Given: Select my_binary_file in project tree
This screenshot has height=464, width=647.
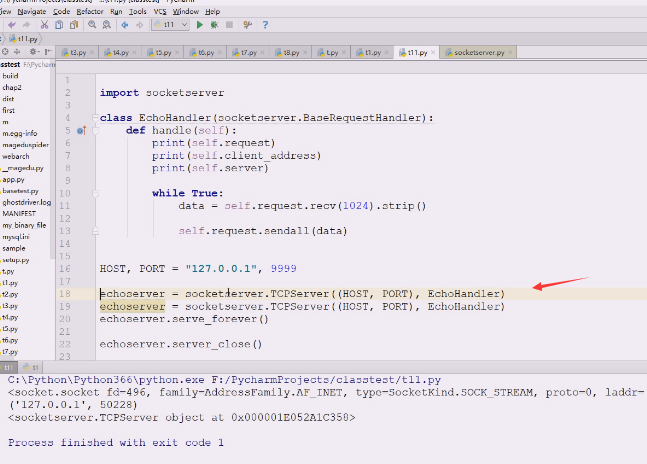Looking at the screenshot, I should [x=24, y=225].
